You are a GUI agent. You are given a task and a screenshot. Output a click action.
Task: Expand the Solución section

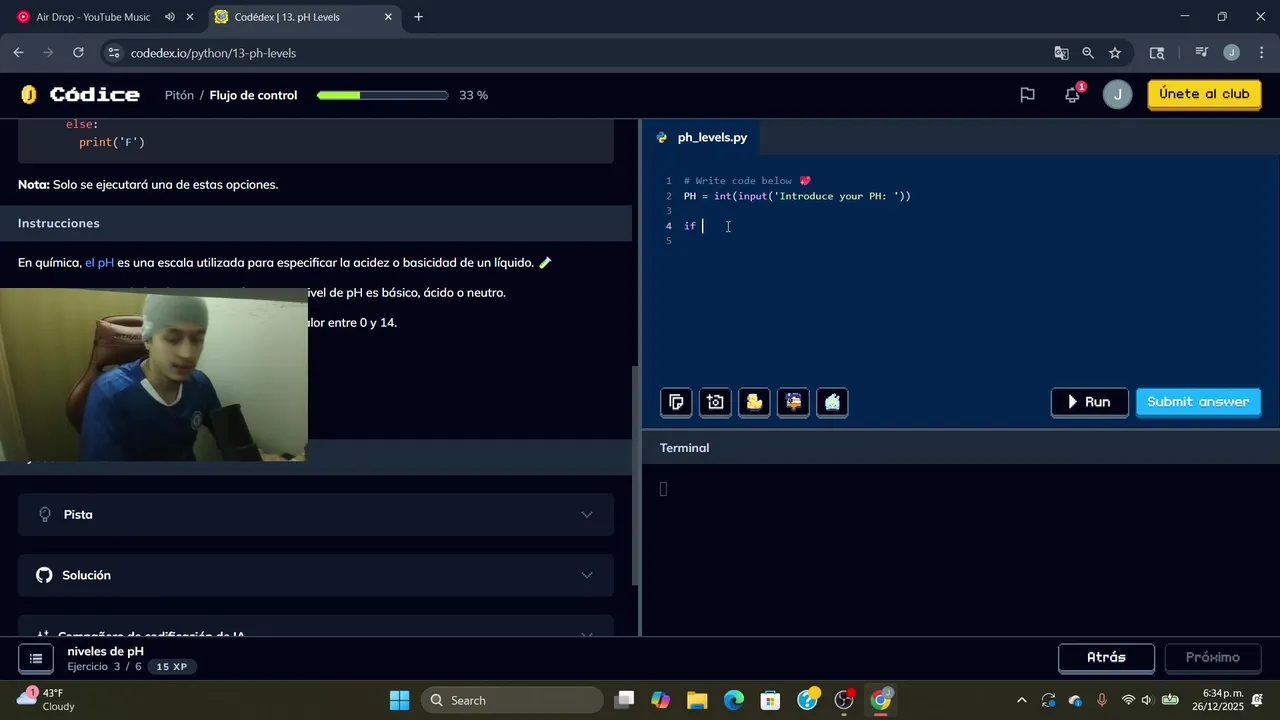[x=316, y=575]
